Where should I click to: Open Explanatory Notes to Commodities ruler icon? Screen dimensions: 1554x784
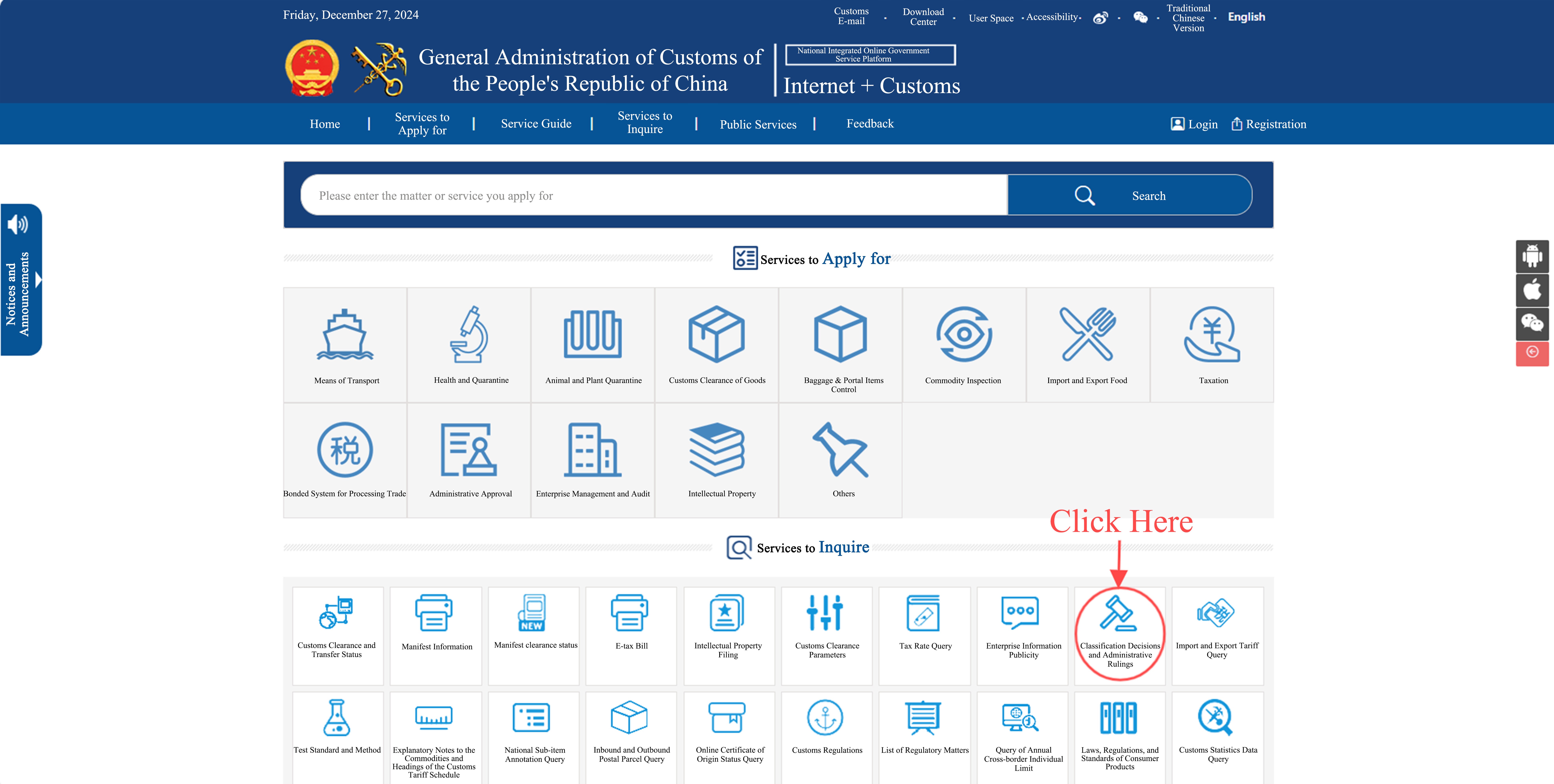coord(434,718)
